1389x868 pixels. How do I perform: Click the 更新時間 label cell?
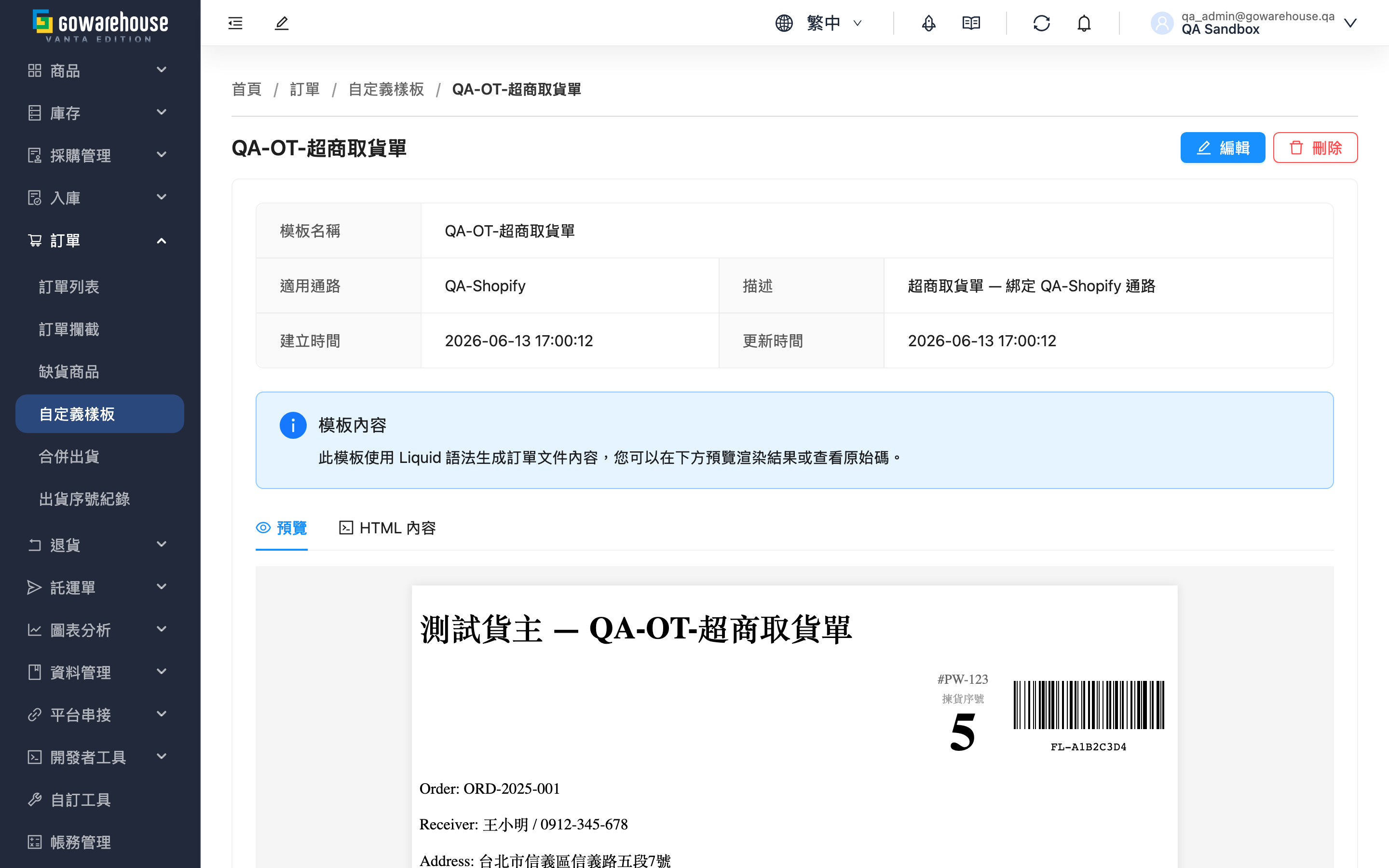[801, 340]
